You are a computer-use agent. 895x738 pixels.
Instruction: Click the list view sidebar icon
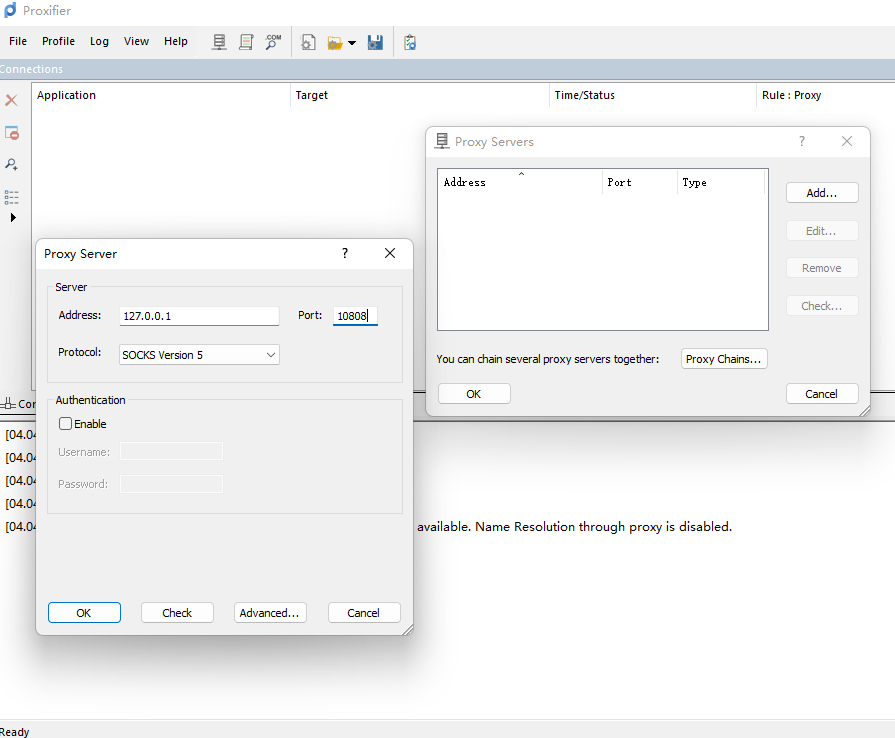[x=11, y=197]
